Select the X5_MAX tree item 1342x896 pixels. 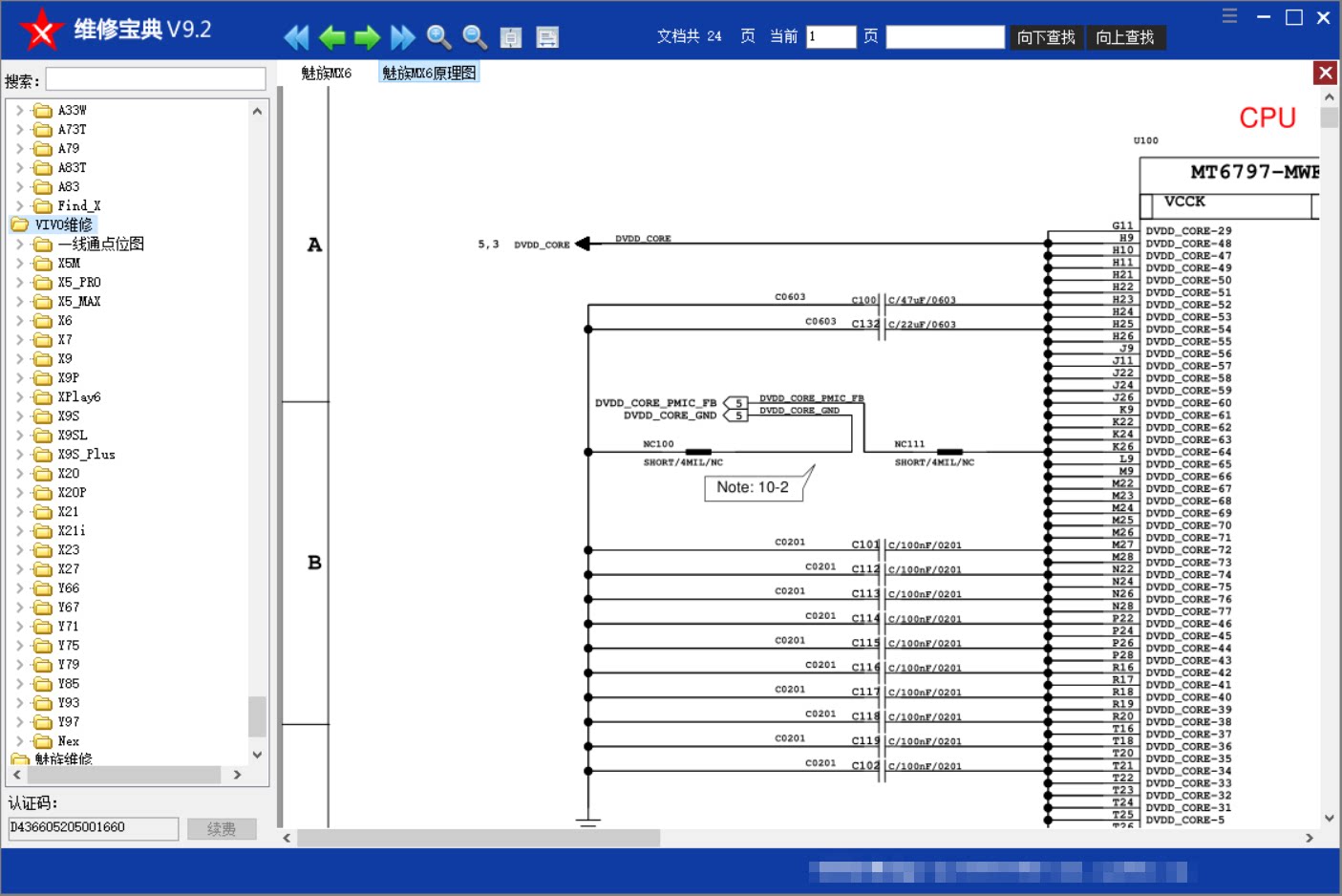point(79,302)
